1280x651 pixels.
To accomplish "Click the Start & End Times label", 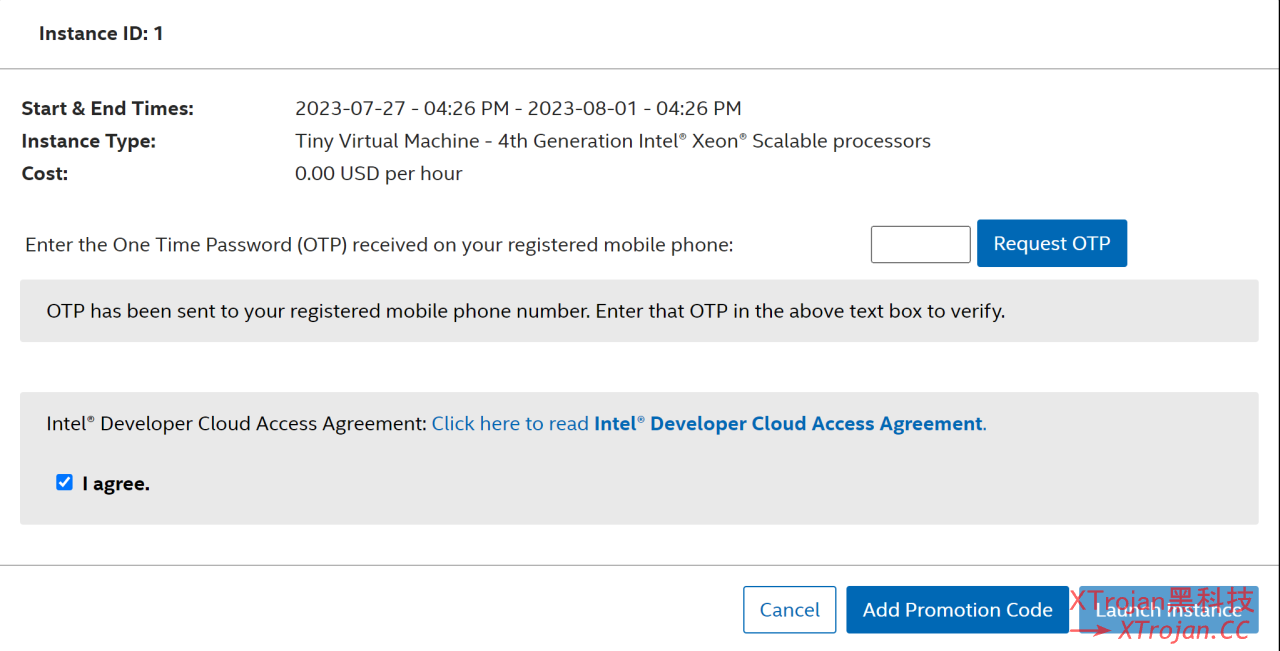I will click(108, 108).
